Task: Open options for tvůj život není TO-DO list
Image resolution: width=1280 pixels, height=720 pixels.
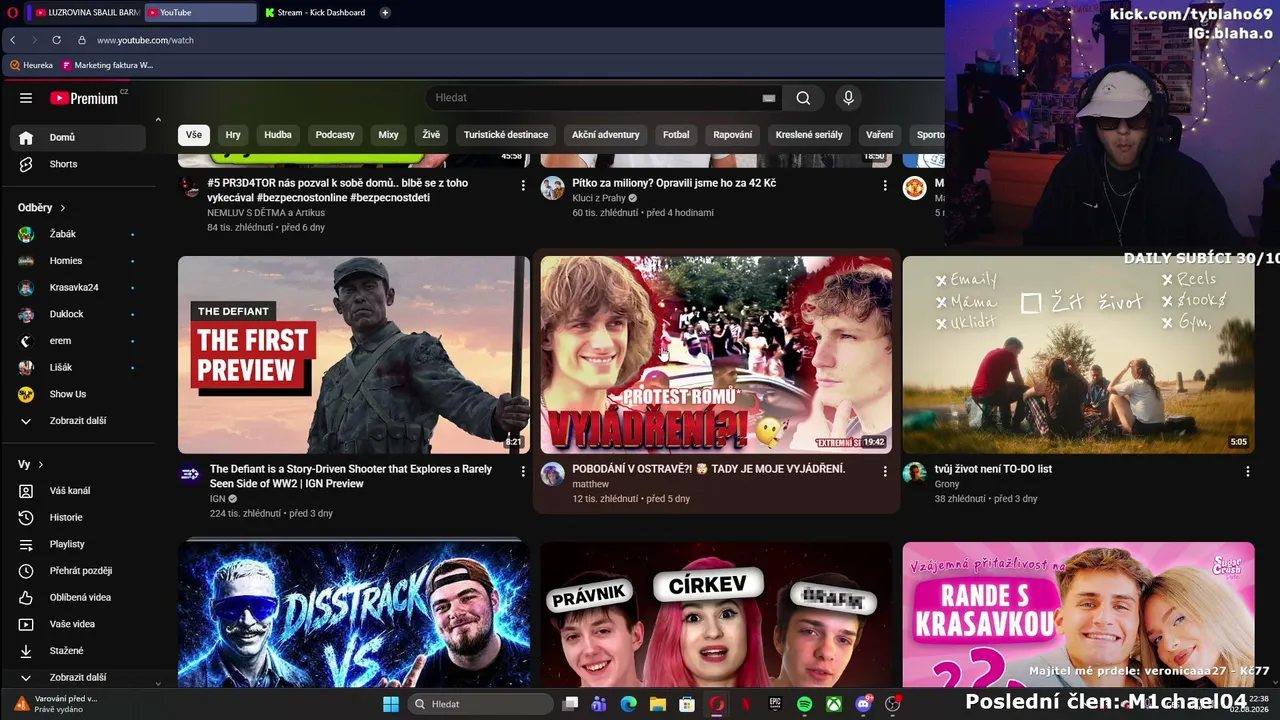Action: tap(1247, 471)
